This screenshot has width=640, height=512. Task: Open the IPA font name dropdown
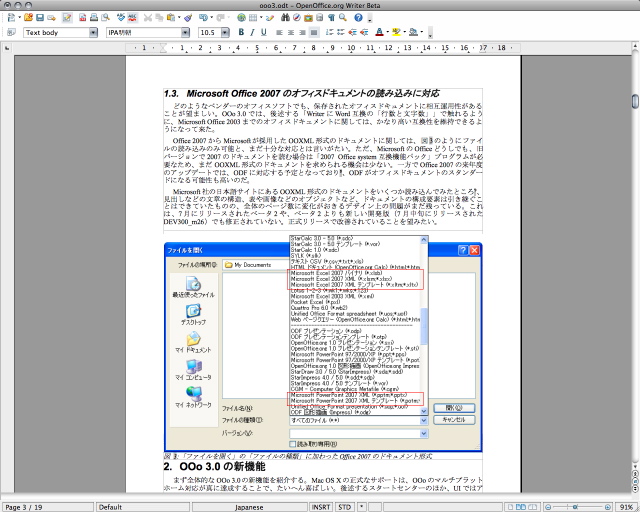185,33
